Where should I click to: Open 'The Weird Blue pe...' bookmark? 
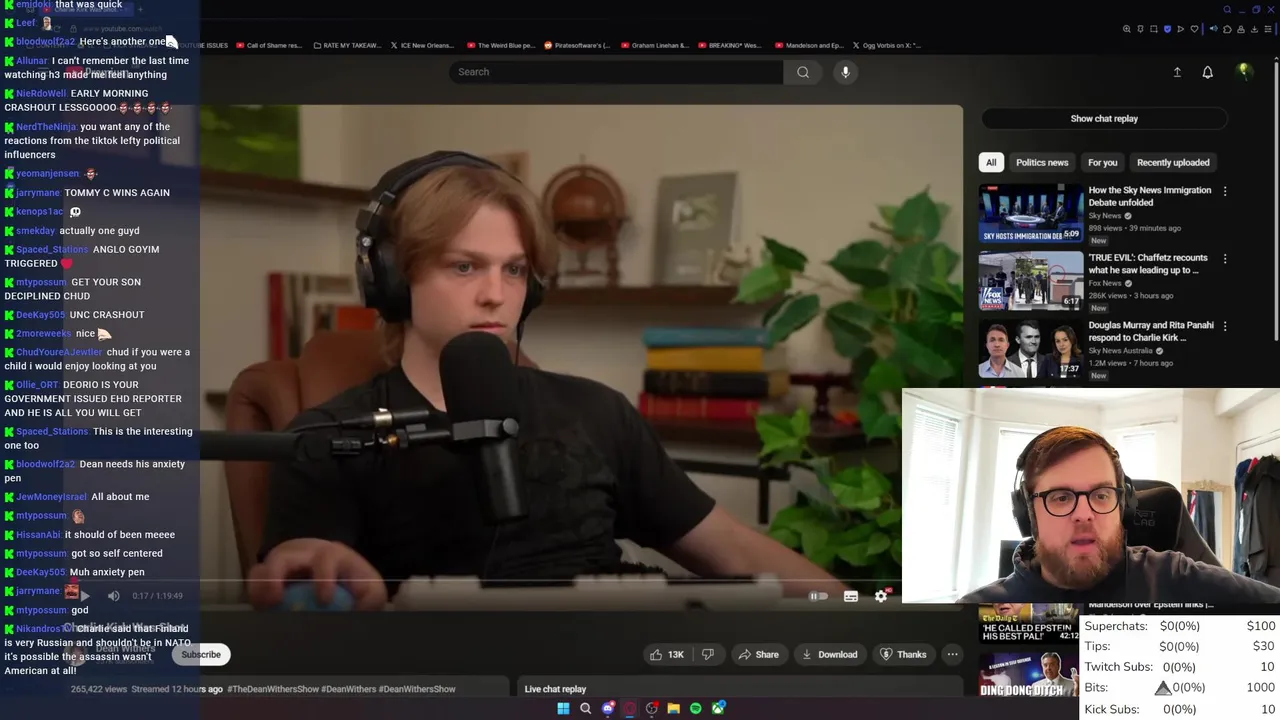[x=501, y=45]
